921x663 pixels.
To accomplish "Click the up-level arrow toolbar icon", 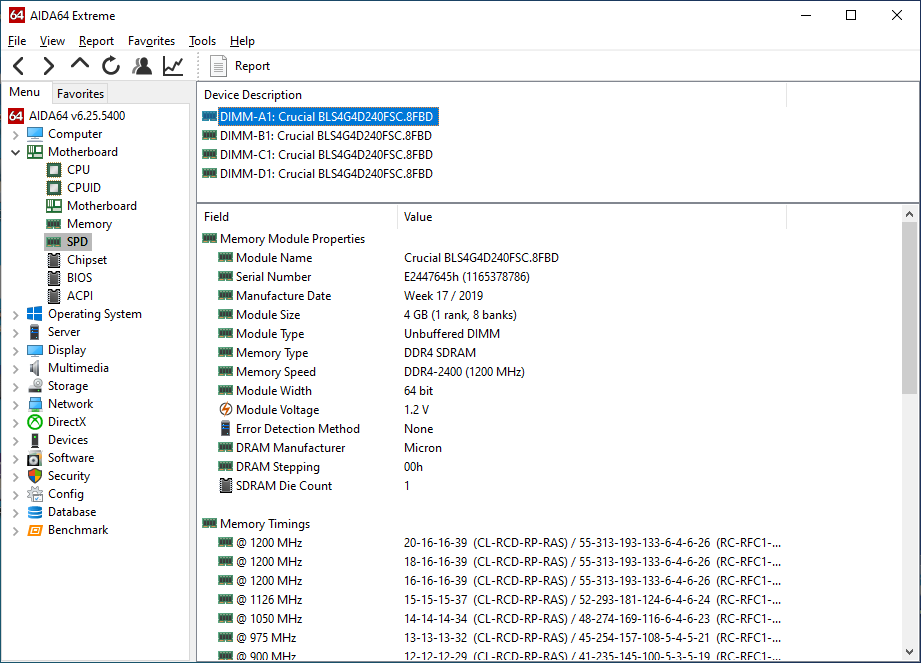I will tap(80, 63).
